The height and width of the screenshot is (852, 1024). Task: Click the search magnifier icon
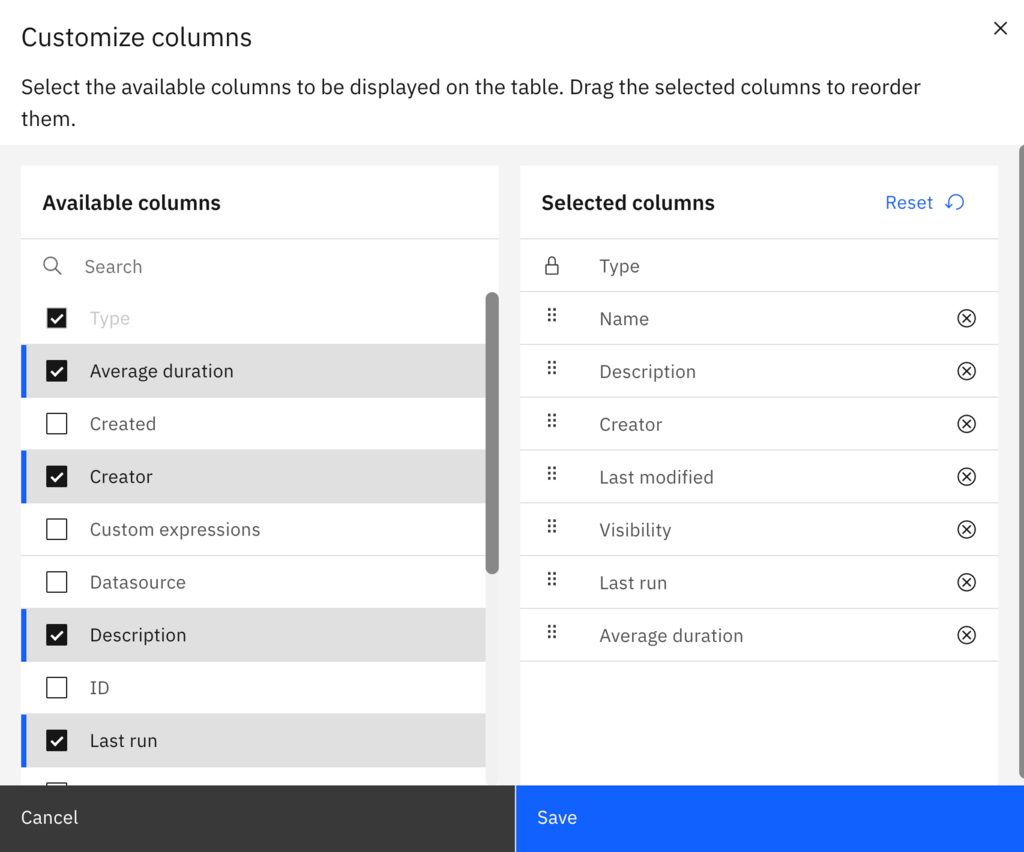(53, 266)
